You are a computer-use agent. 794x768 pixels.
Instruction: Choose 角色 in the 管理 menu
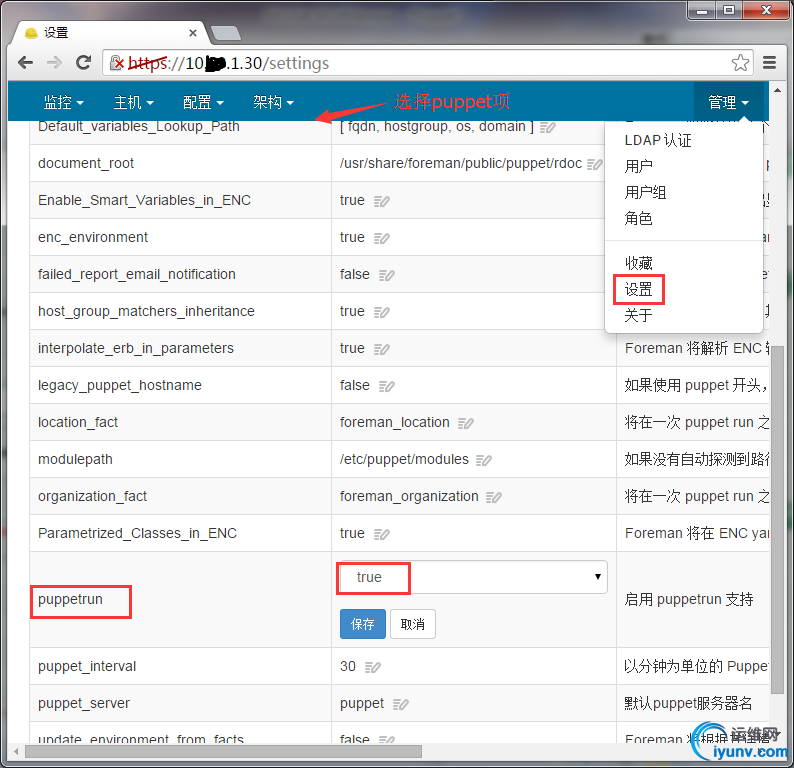coord(638,218)
